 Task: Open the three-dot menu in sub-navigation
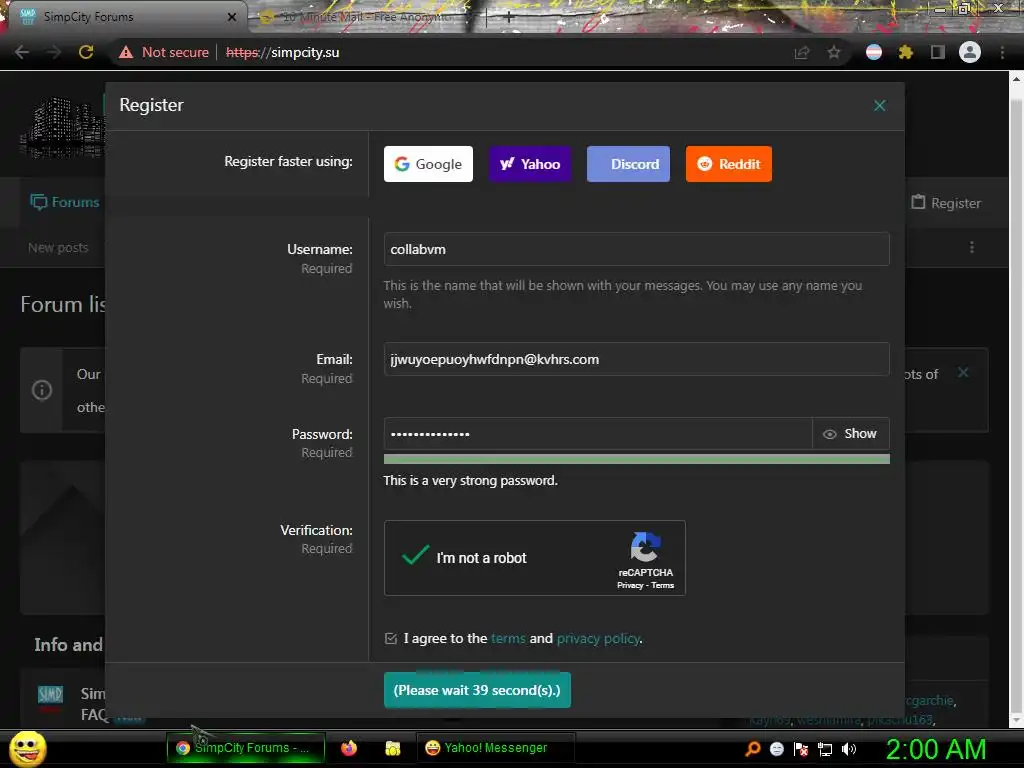point(972,248)
